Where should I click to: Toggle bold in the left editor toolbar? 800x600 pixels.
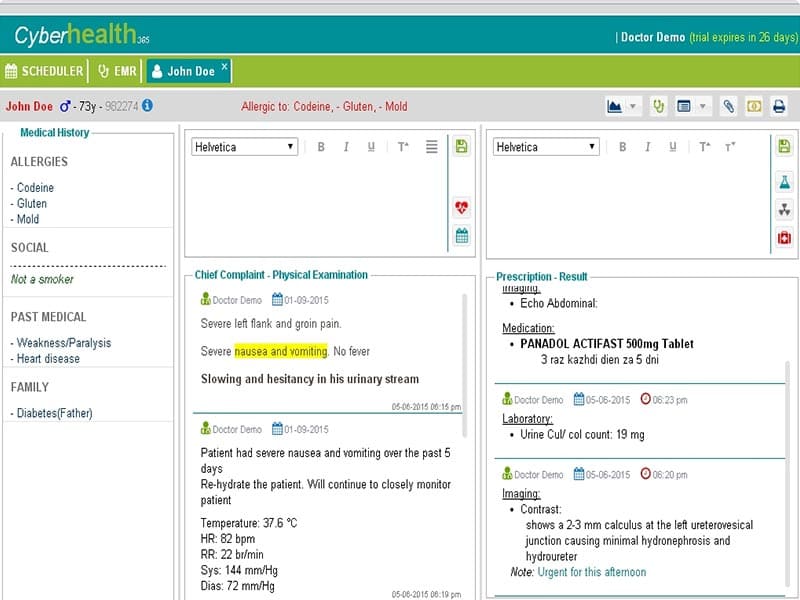pos(321,147)
